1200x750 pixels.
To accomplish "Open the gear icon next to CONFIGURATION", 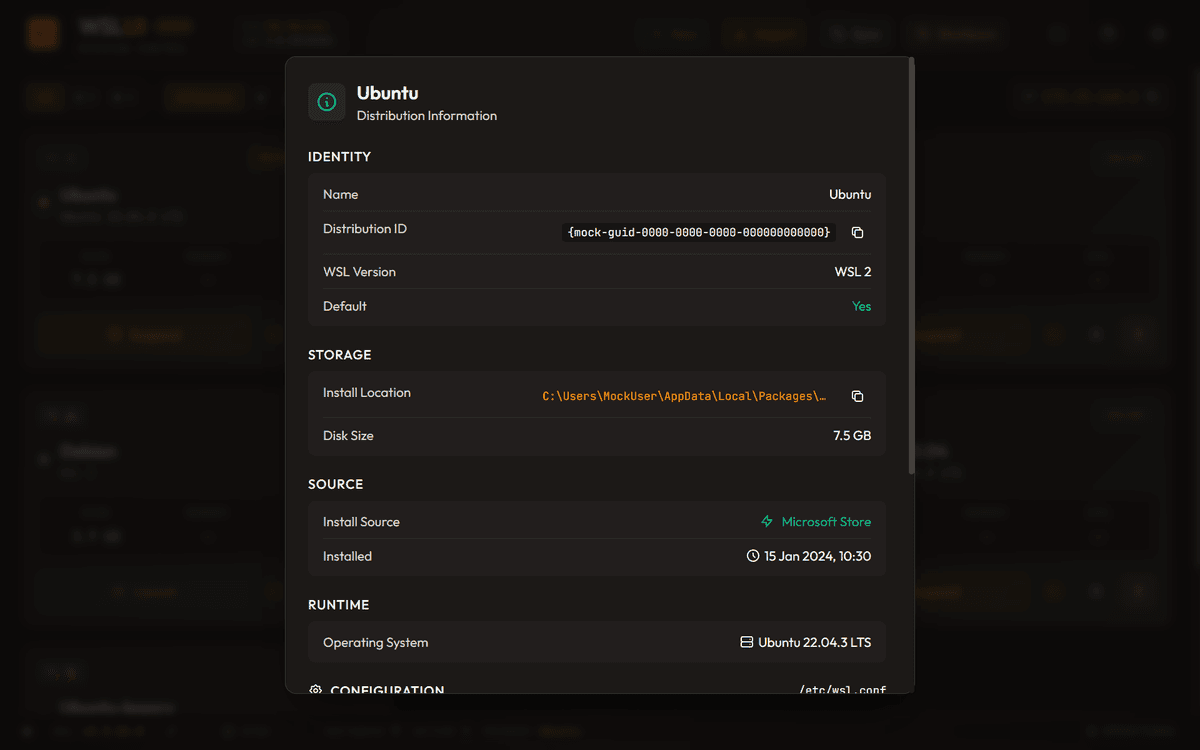I will [316, 691].
